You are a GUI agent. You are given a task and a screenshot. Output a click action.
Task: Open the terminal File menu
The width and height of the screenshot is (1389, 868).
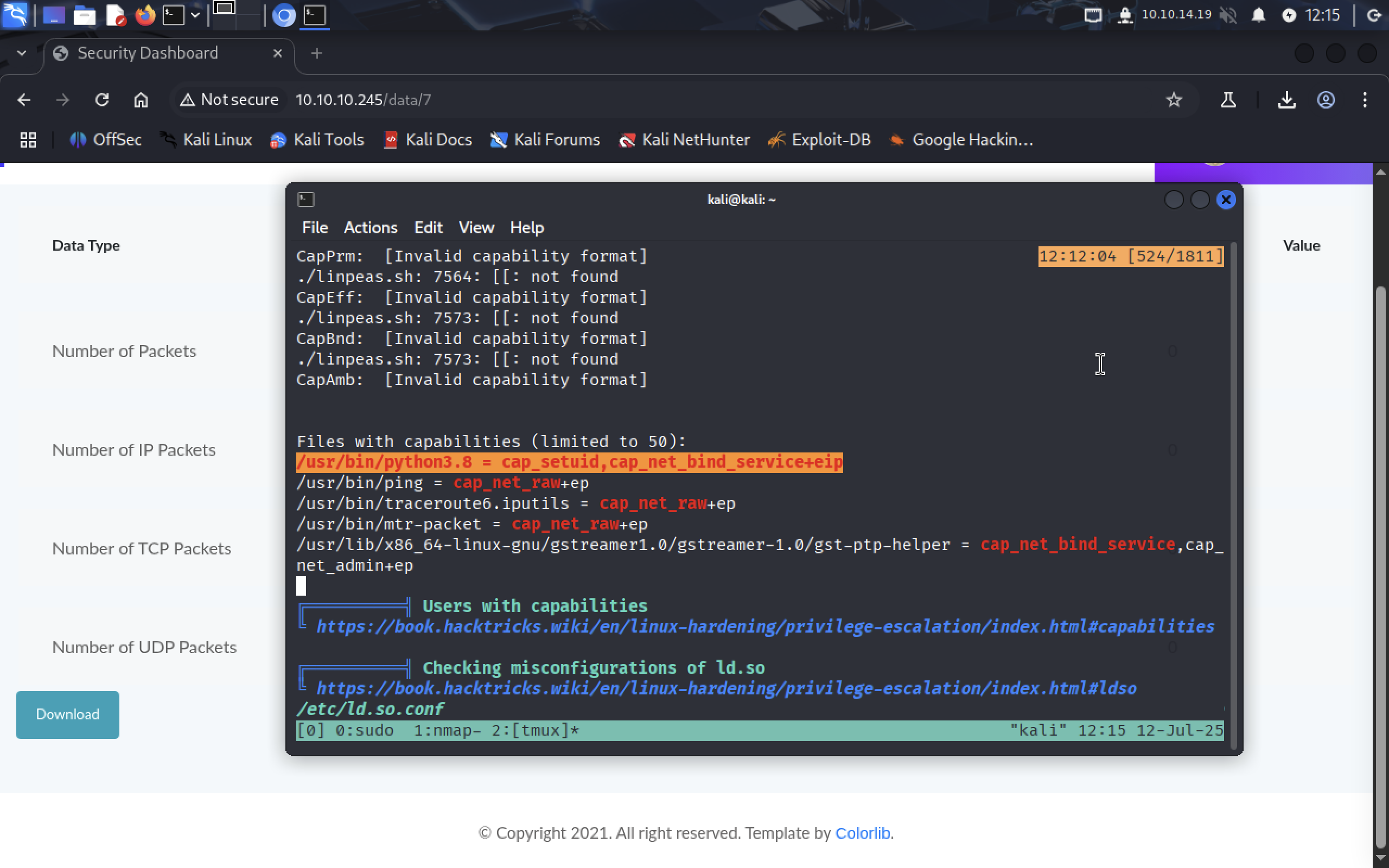[315, 228]
